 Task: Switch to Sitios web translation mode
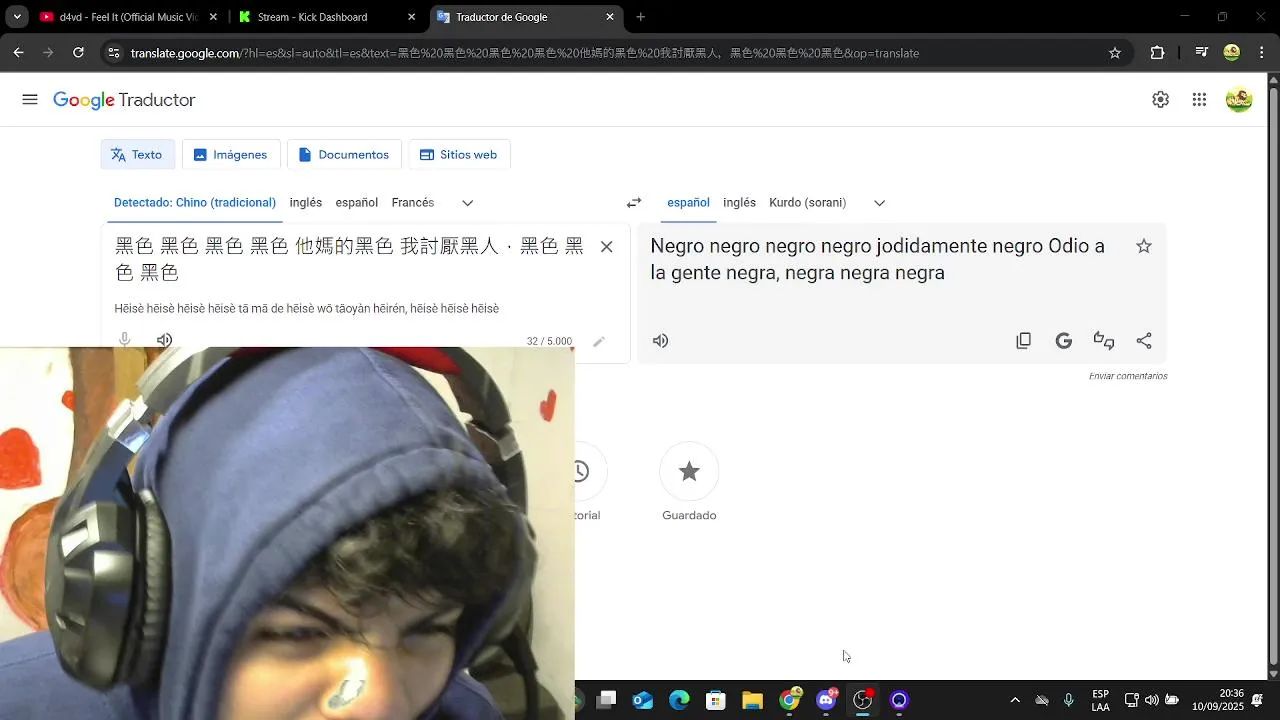(x=459, y=155)
